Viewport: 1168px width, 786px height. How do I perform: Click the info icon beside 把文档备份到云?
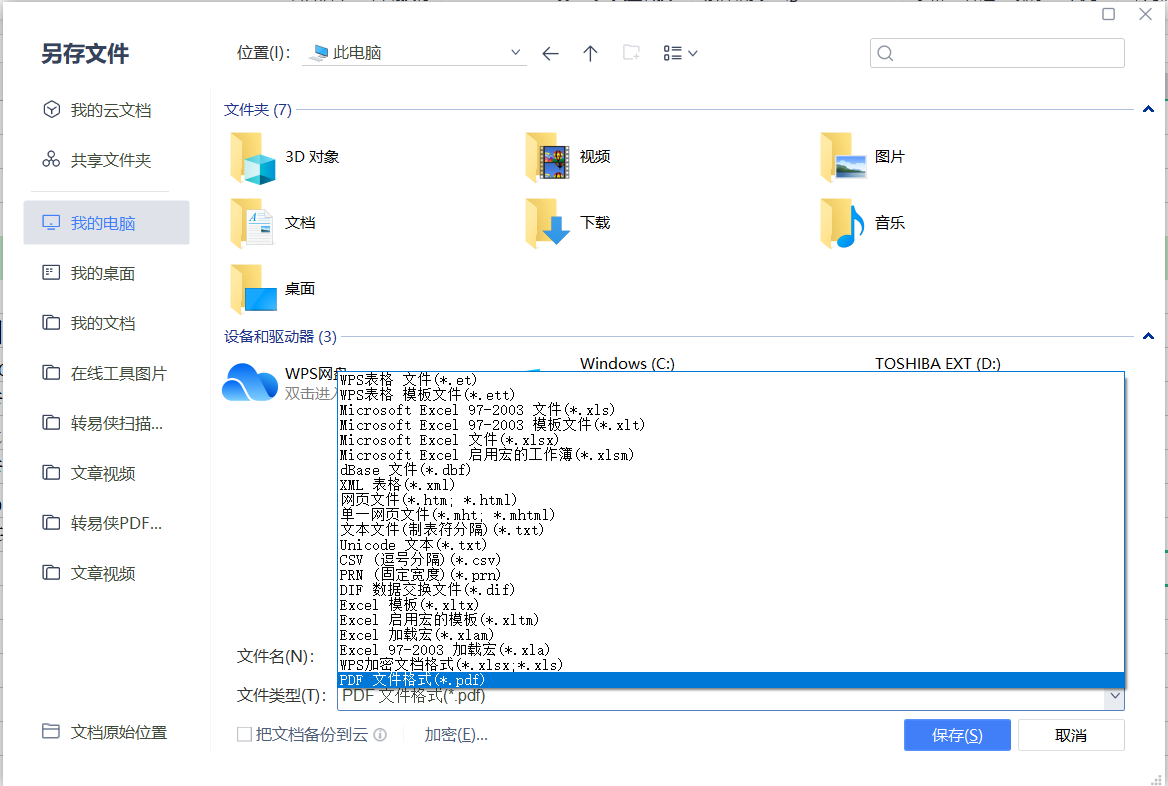(x=380, y=735)
